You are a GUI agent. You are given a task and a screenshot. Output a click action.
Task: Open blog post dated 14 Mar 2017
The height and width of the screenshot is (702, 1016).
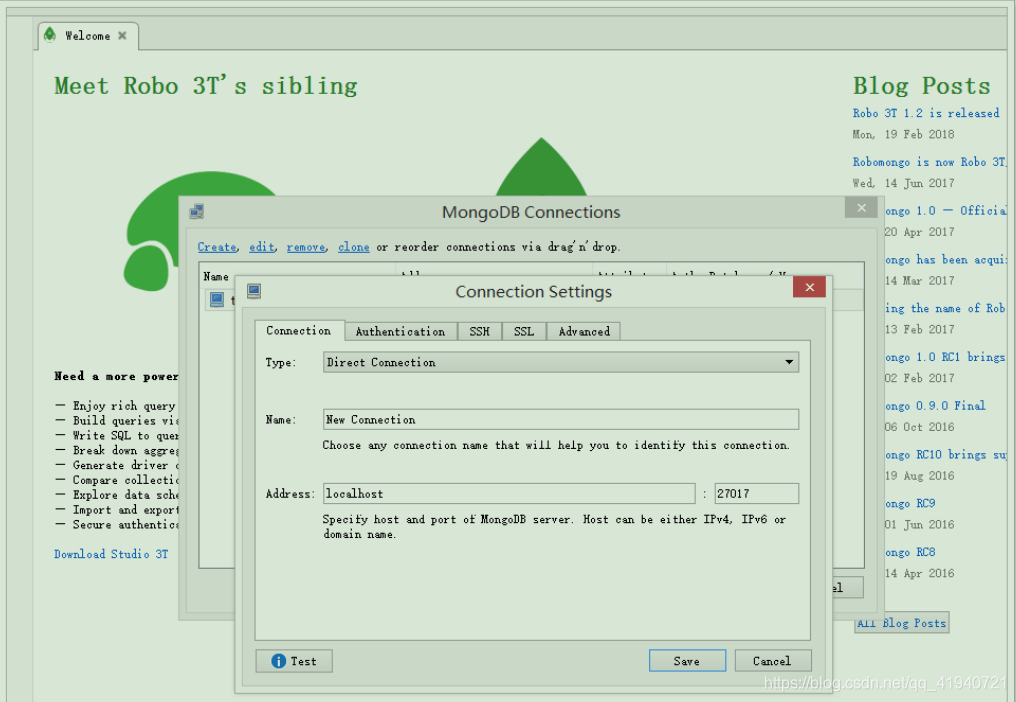(945, 259)
